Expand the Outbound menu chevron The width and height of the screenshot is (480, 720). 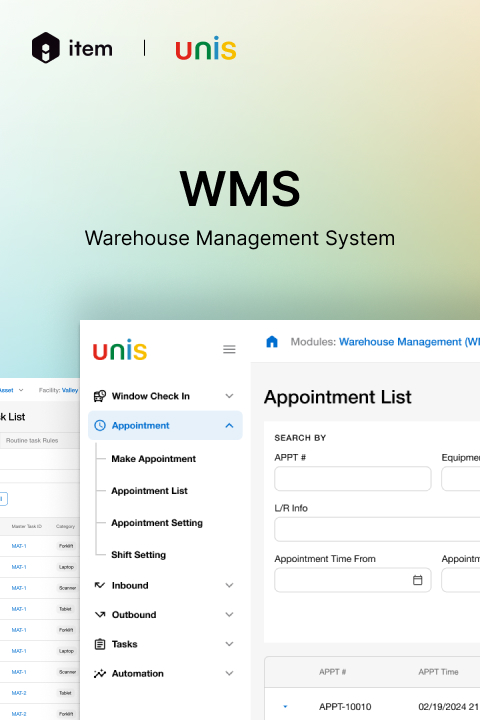pos(229,614)
